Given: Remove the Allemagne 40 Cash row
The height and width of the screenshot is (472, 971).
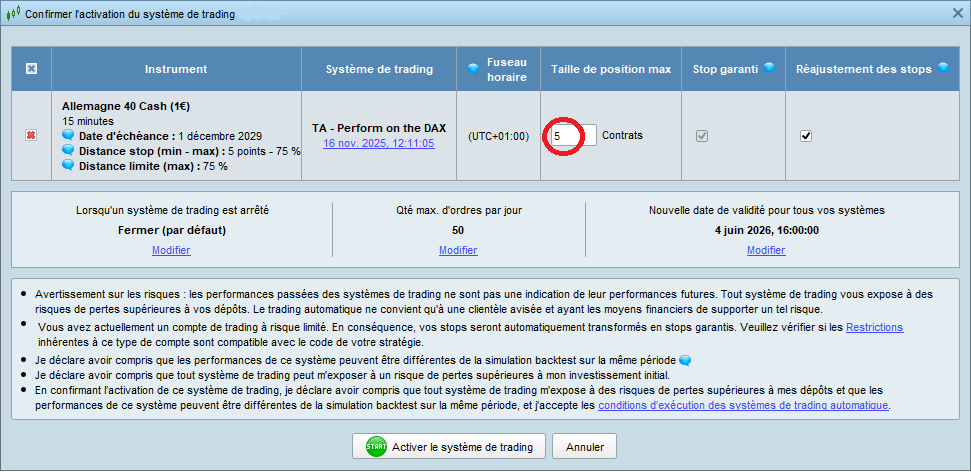Looking at the screenshot, I should coord(31,135).
